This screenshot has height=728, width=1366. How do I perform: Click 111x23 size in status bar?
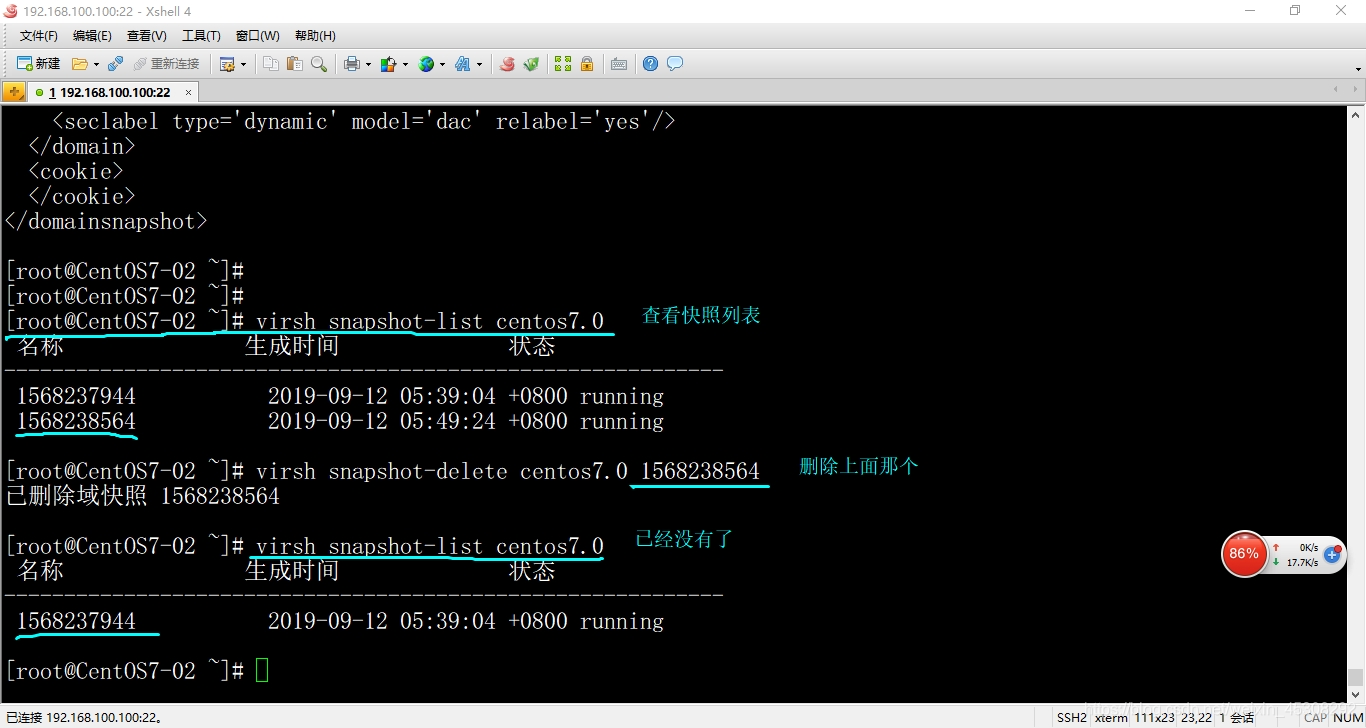click(1153, 717)
